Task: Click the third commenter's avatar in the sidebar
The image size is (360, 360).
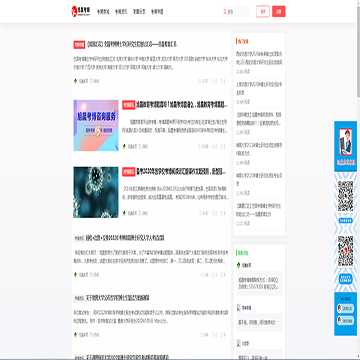Action: 239,343
